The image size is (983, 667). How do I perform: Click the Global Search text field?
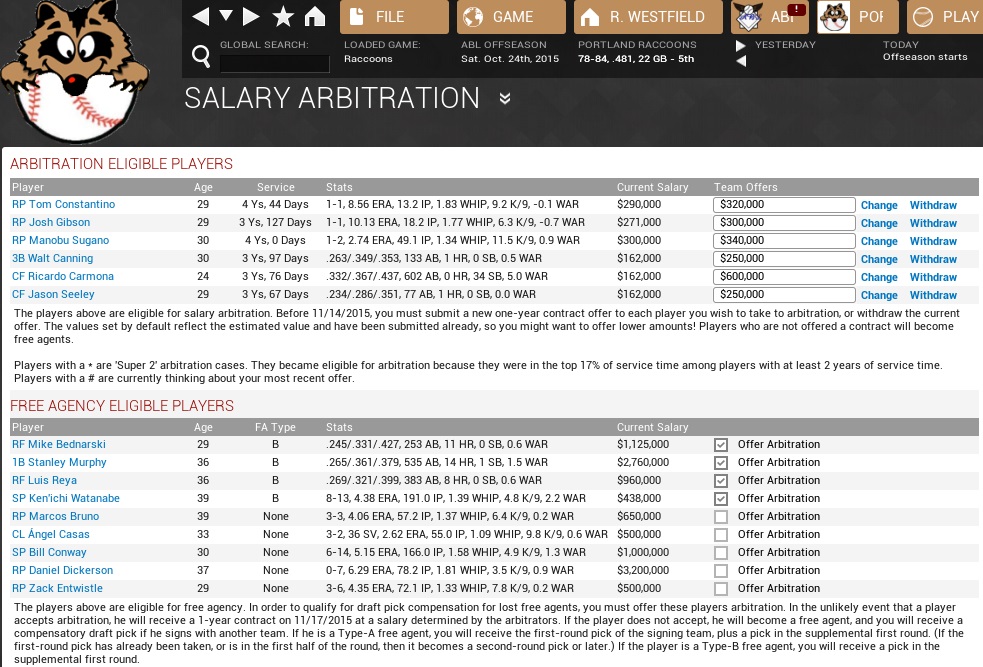click(x=274, y=63)
